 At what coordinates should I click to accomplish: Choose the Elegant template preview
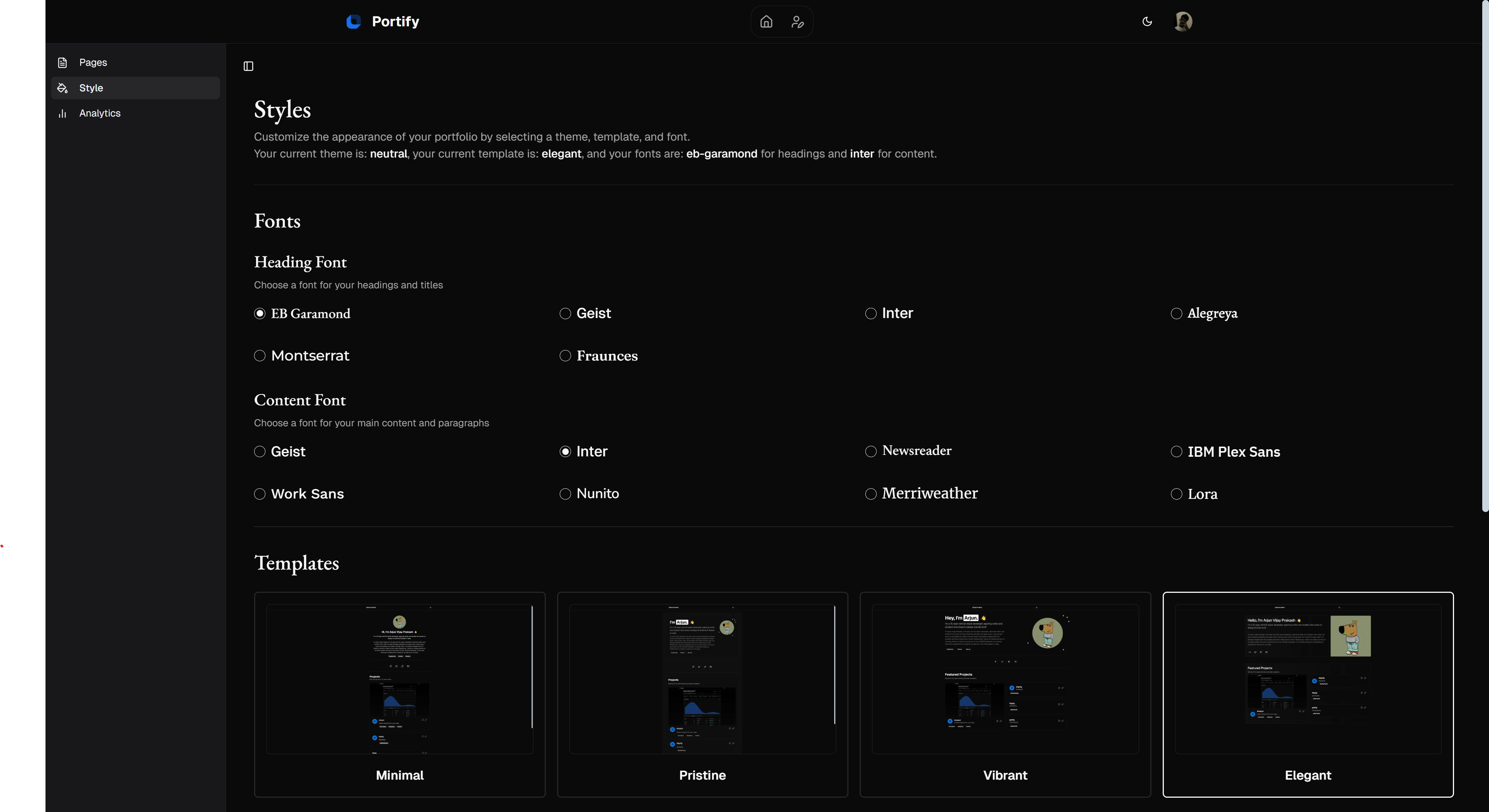pyautogui.click(x=1308, y=679)
